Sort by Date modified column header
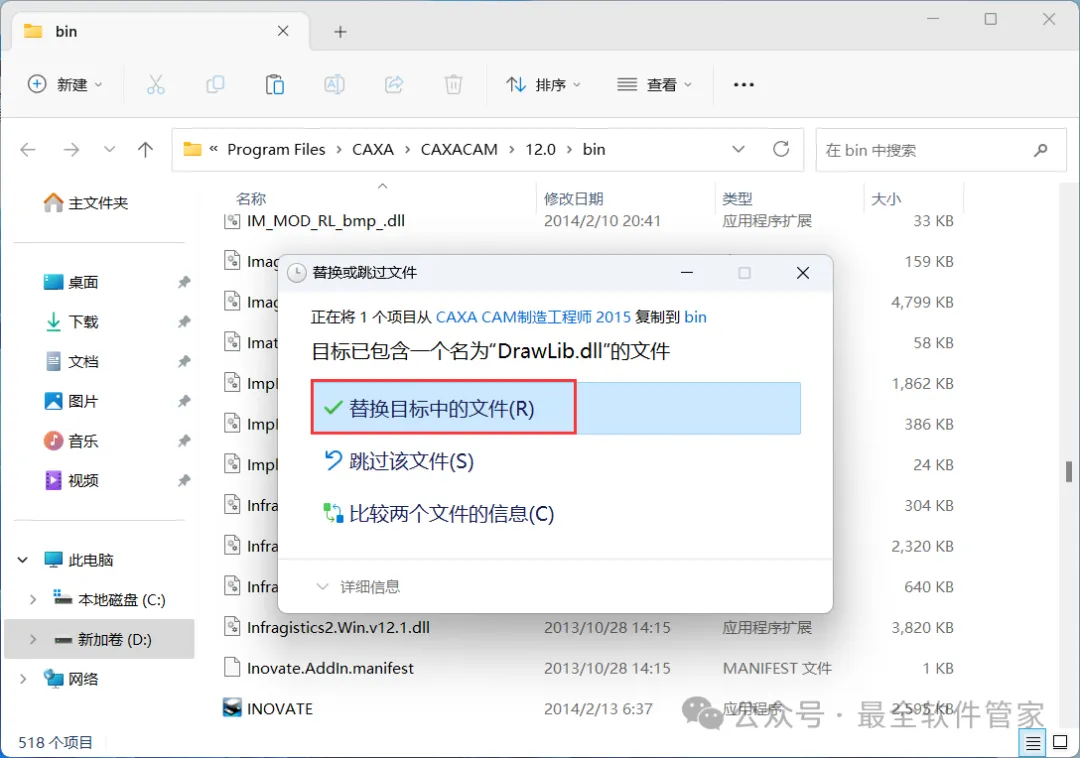 click(573, 199)
